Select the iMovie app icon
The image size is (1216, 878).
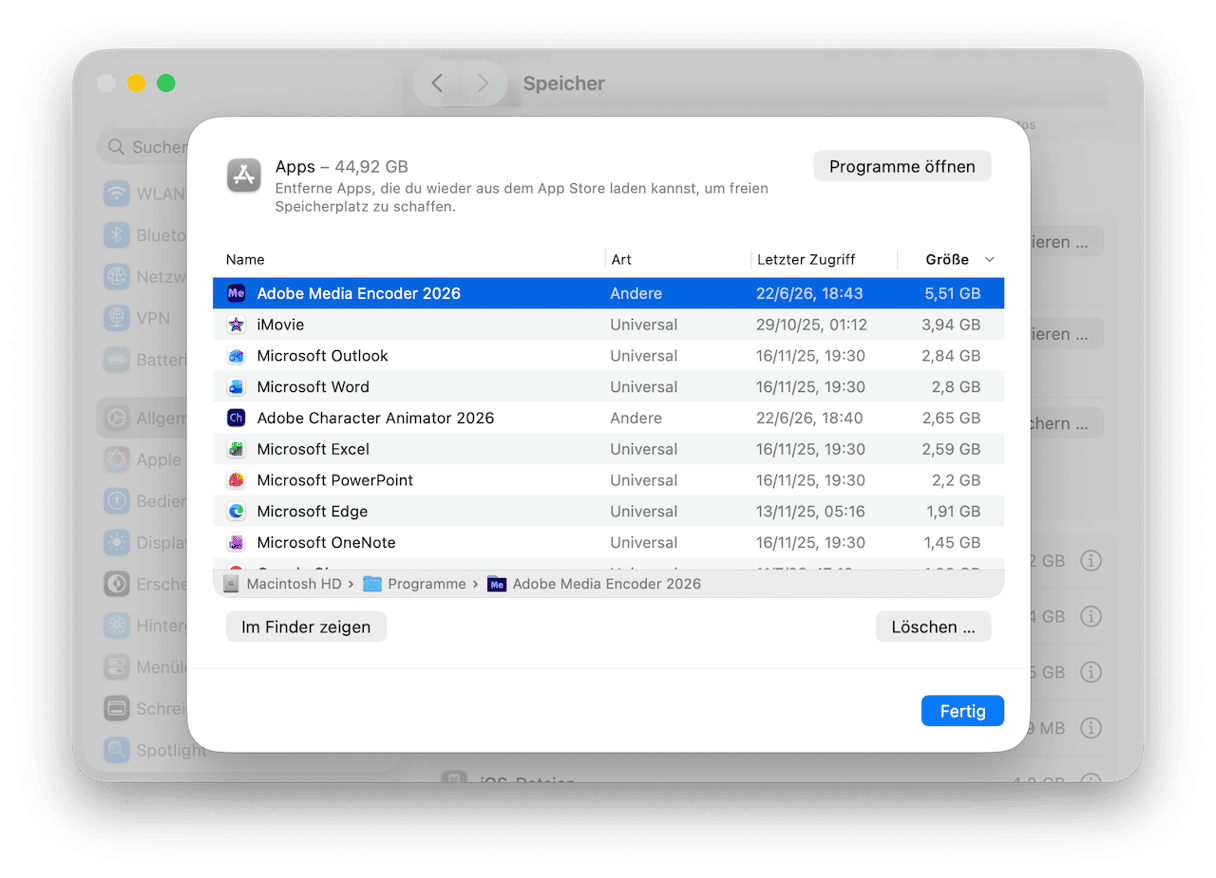[236, 325]
